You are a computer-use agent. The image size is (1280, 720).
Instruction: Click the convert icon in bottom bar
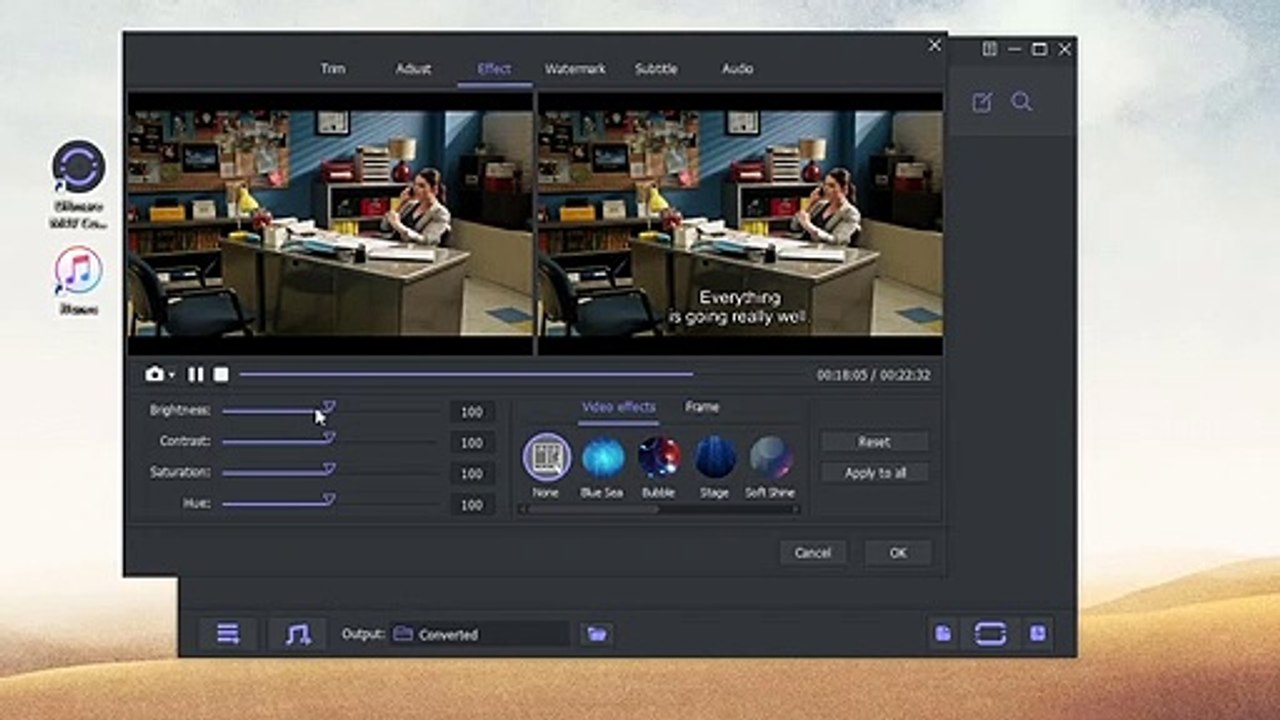[990, 634]
